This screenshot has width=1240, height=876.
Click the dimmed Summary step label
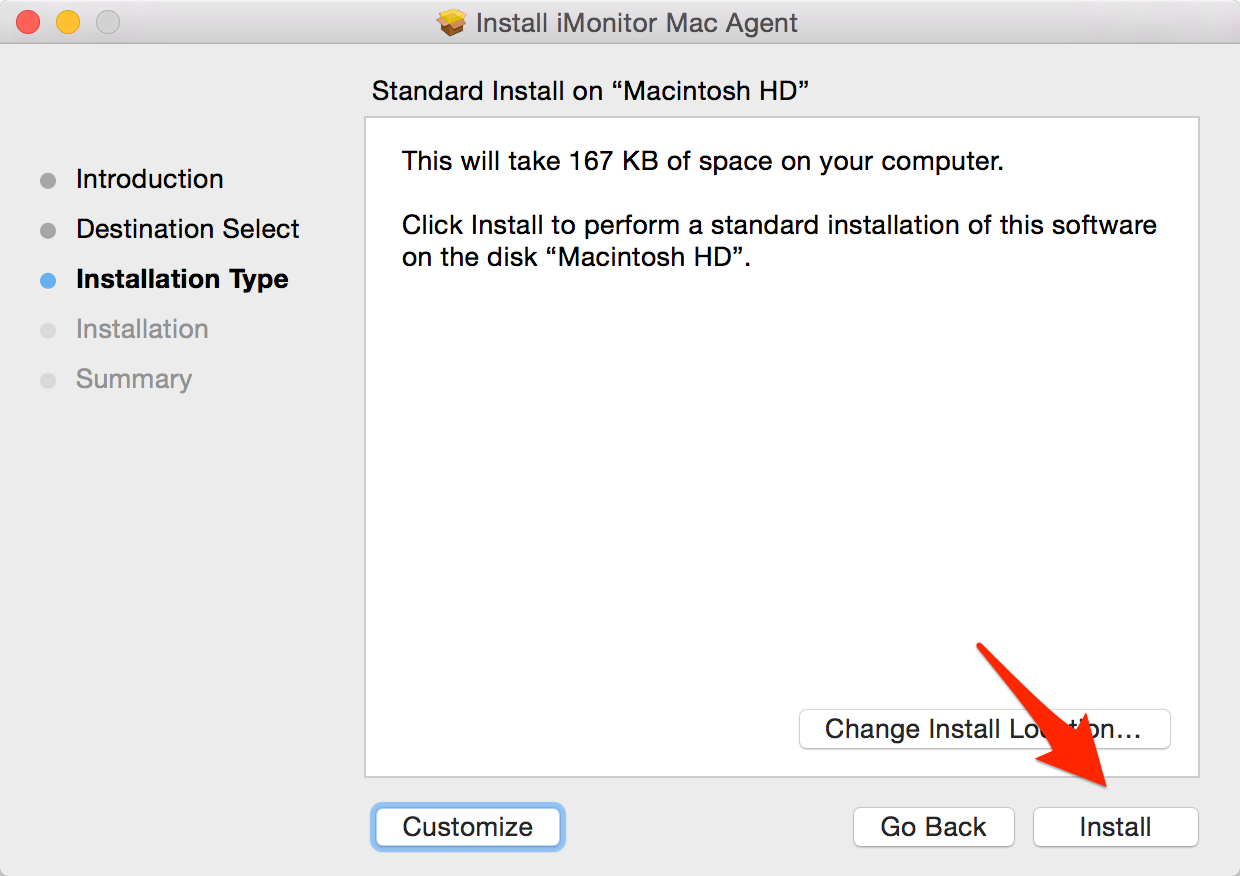tap(133, 380)
